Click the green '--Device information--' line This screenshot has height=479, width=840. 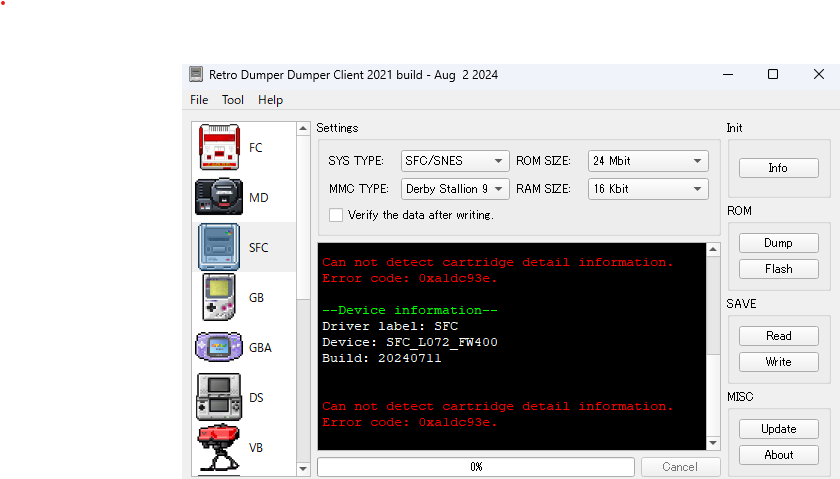pyautogui.click(x=410, y=310)
